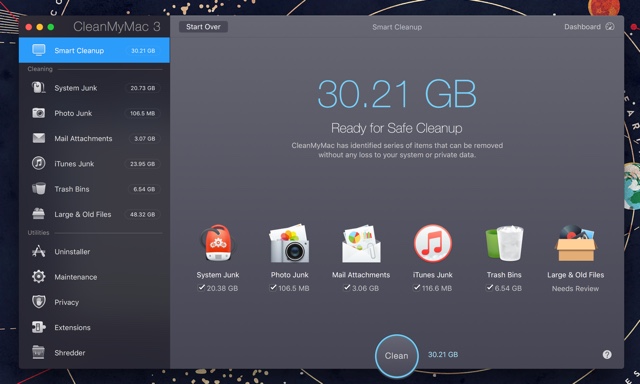Viewport: 640px width, 384px height.
Task: Open the Trash Bins sidebar label
Action: click(x=72, y=189)
